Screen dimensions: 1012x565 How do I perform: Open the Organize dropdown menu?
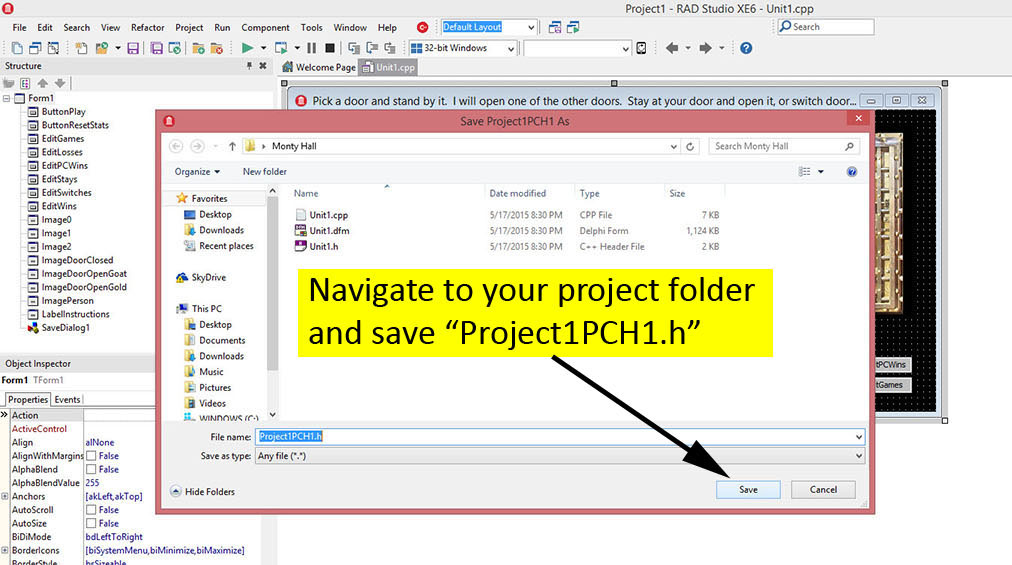(x=197, y=171)
